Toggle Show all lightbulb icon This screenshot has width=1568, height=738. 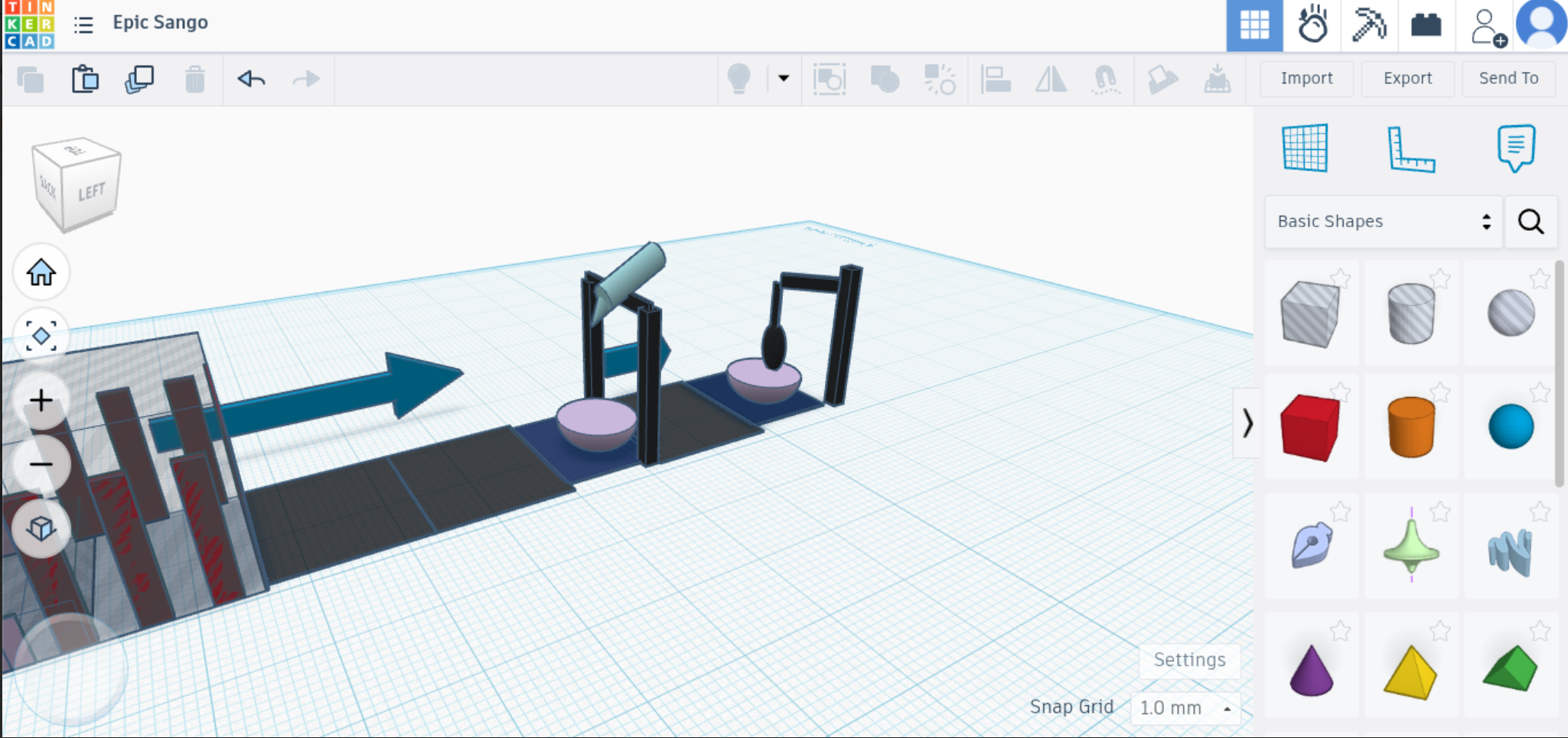739,79
